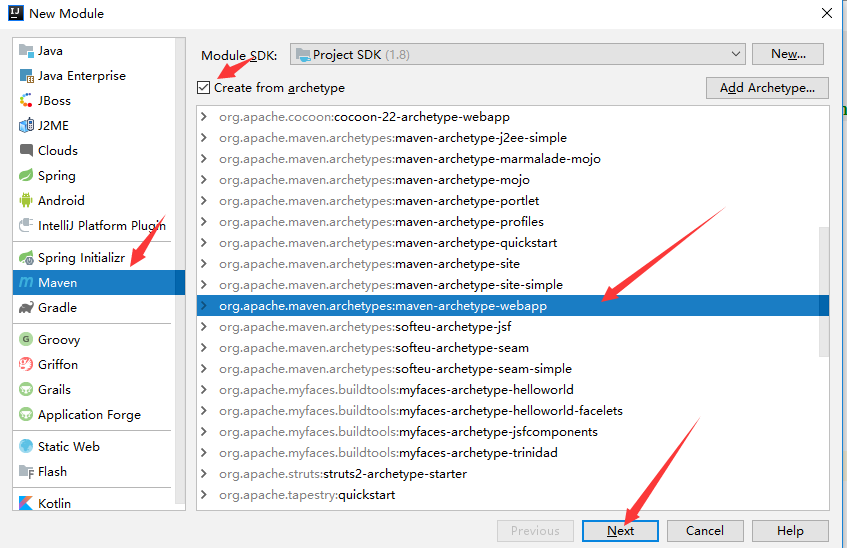Expand maven-archetype-marmalade-mojo node
This screenshot has width=847, height=548.
click(x=204, y=159)
